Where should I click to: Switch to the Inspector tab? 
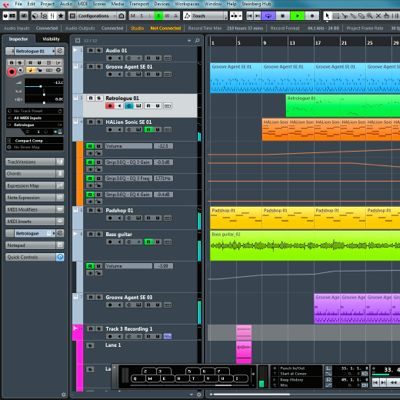(18, 39)
